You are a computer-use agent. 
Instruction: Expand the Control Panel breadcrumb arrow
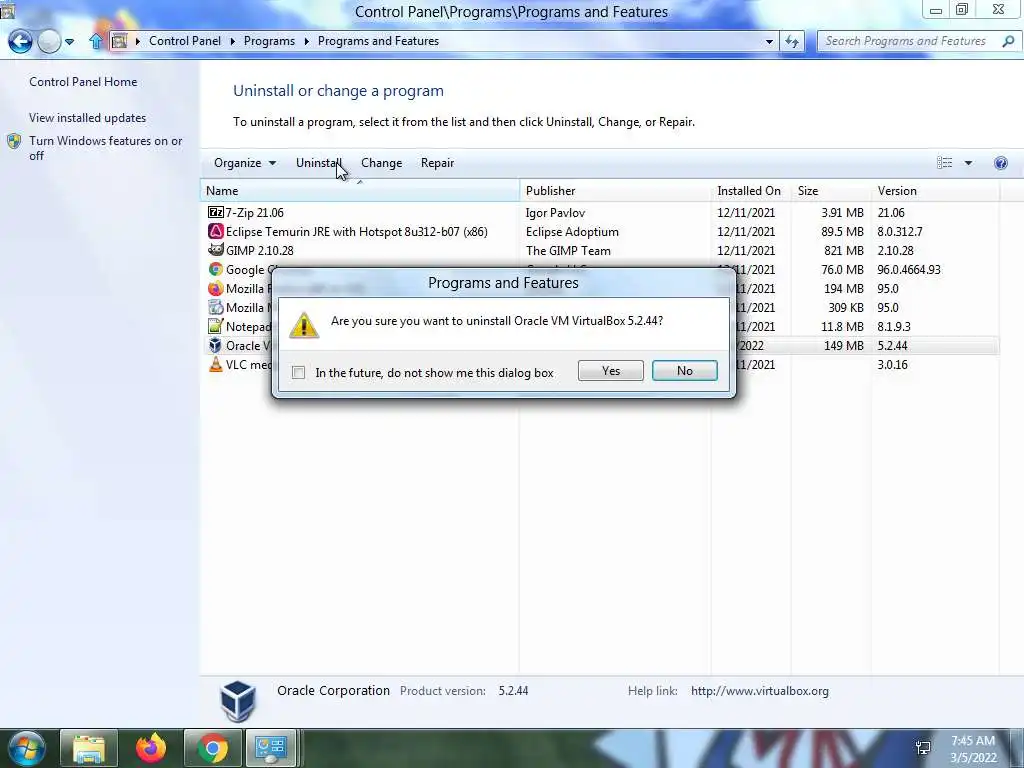(x=232, y=41)
